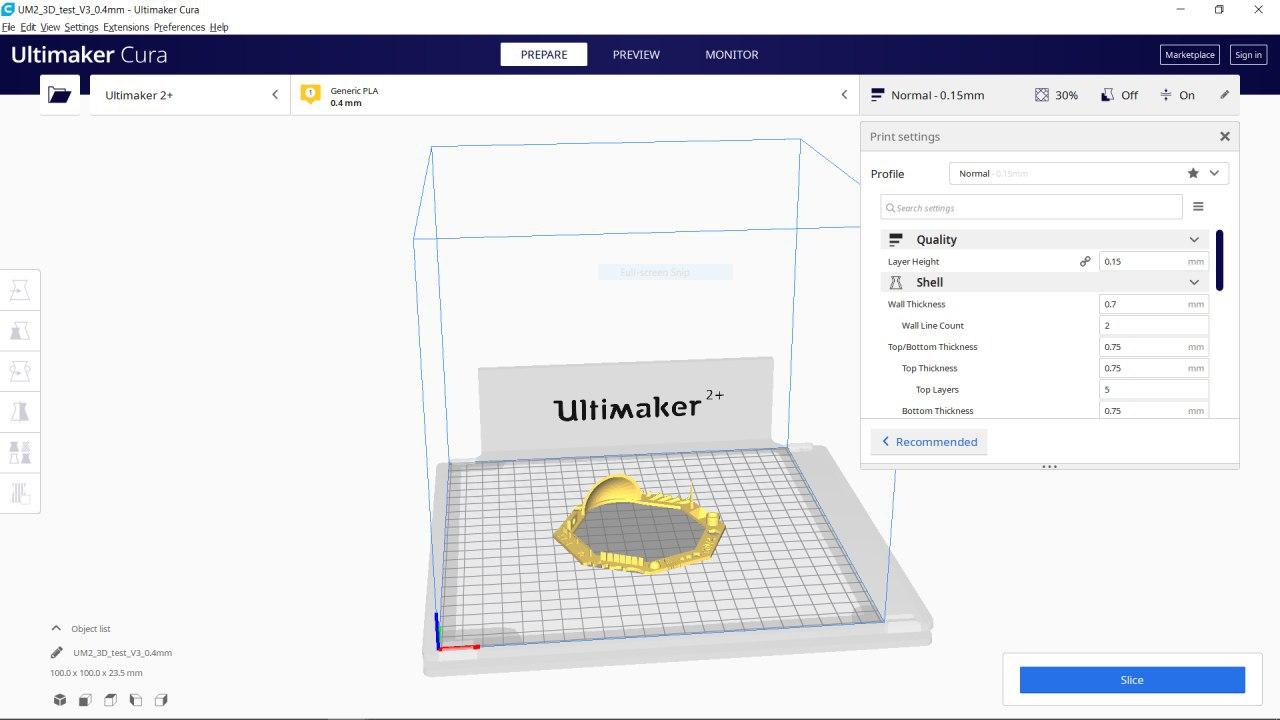Switch to the top view cube icon

coord(110,700)
